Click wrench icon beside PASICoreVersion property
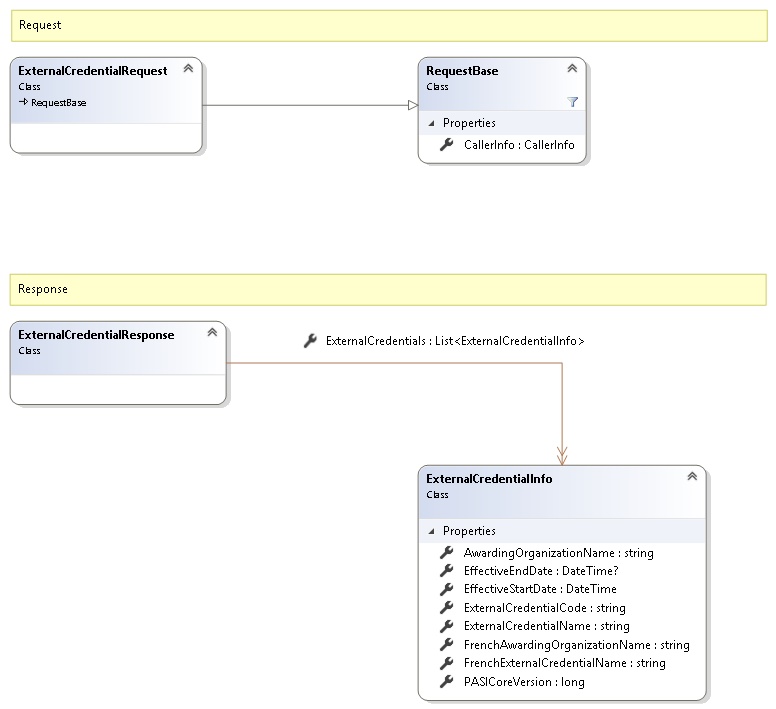 [447, 682]
